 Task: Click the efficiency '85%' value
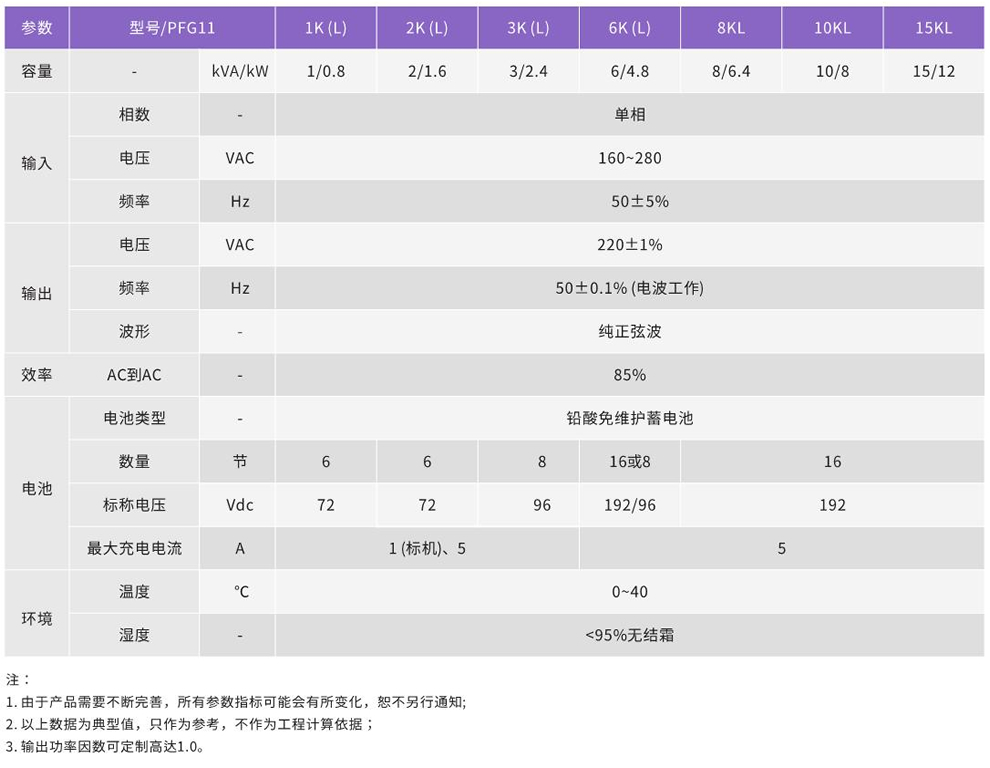point(629,375)
